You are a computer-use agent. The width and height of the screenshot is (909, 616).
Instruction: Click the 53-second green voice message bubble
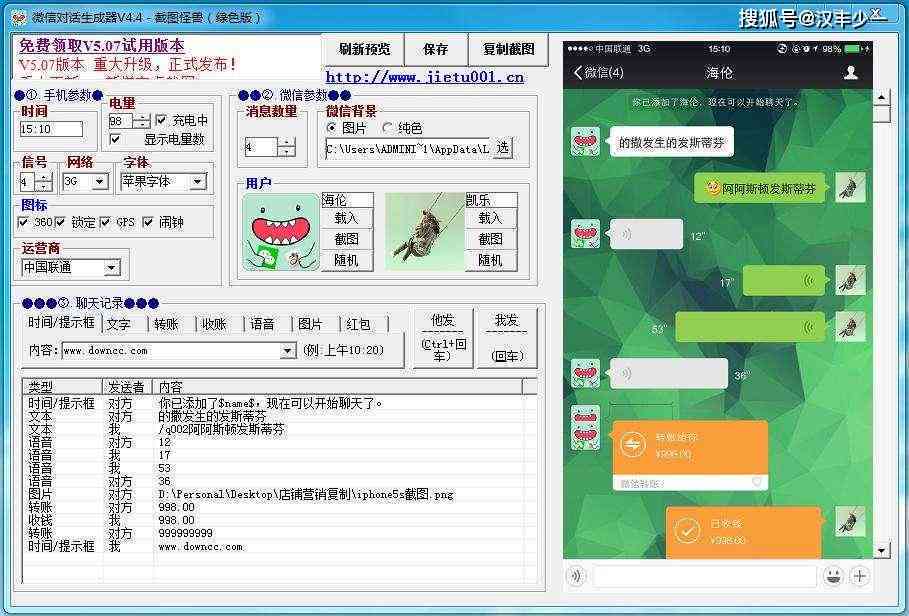tap(750, 327)
